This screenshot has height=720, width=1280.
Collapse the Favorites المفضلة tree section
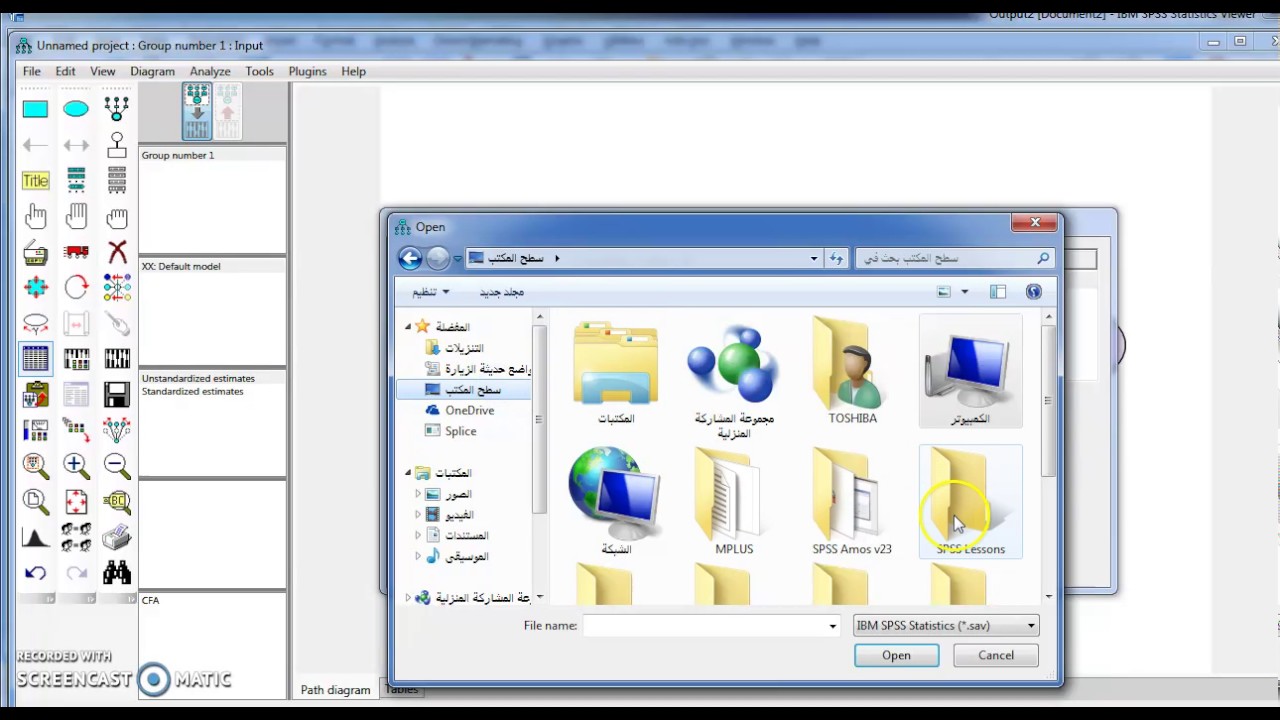408,327
